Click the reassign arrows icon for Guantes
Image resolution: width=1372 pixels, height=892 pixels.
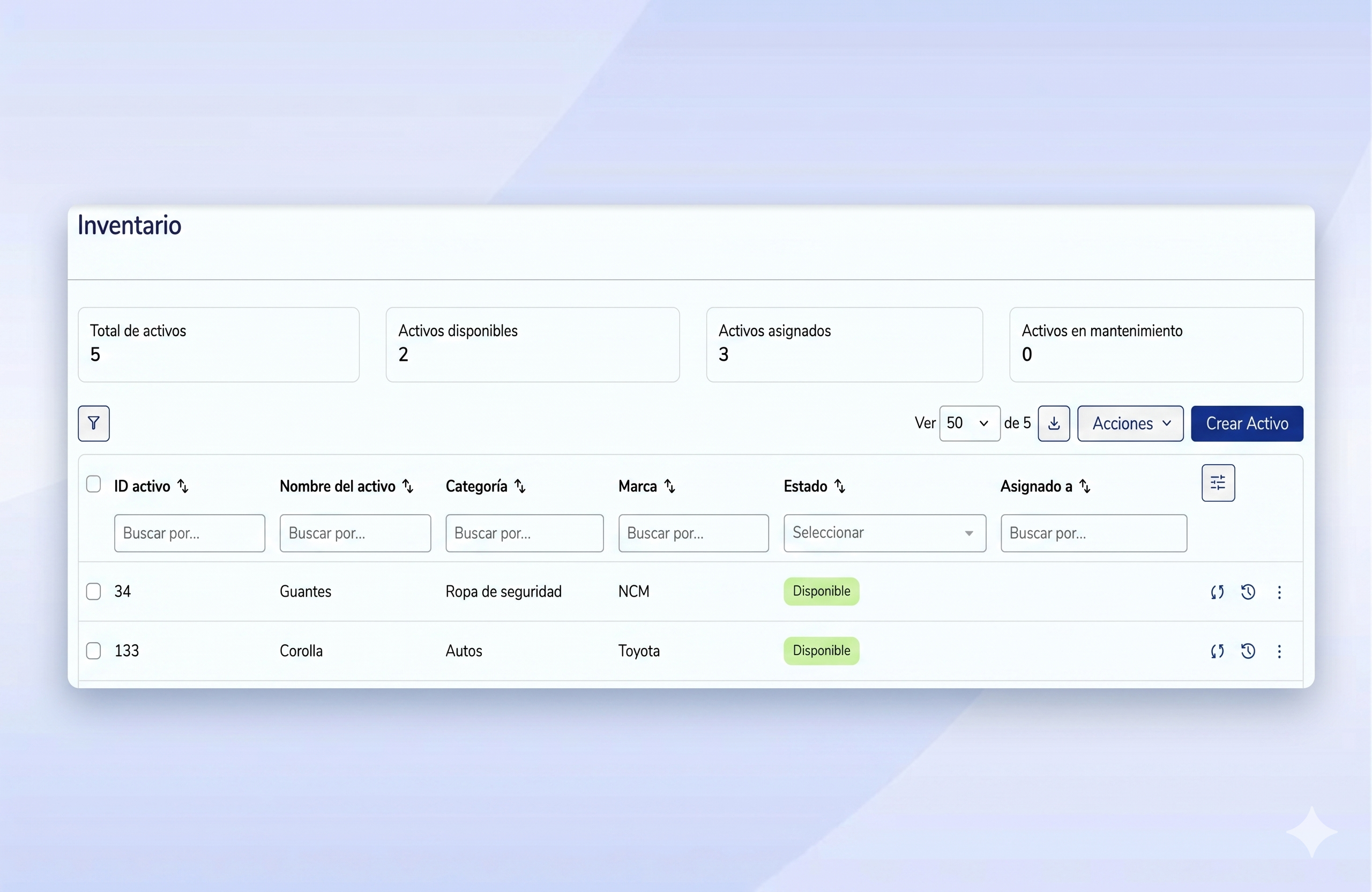(1217, 592)
